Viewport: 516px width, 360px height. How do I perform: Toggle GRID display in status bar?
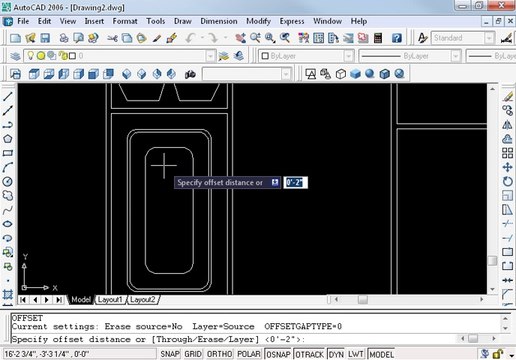tap(193, 354)
